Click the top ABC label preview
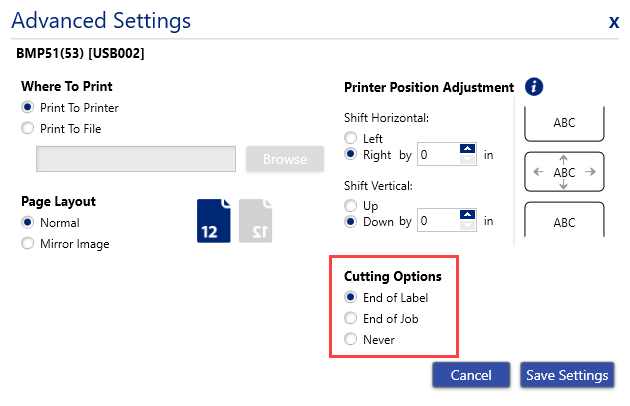Image resolution: width=630 pixels, height=406 pixels. [x=564, y=123]
